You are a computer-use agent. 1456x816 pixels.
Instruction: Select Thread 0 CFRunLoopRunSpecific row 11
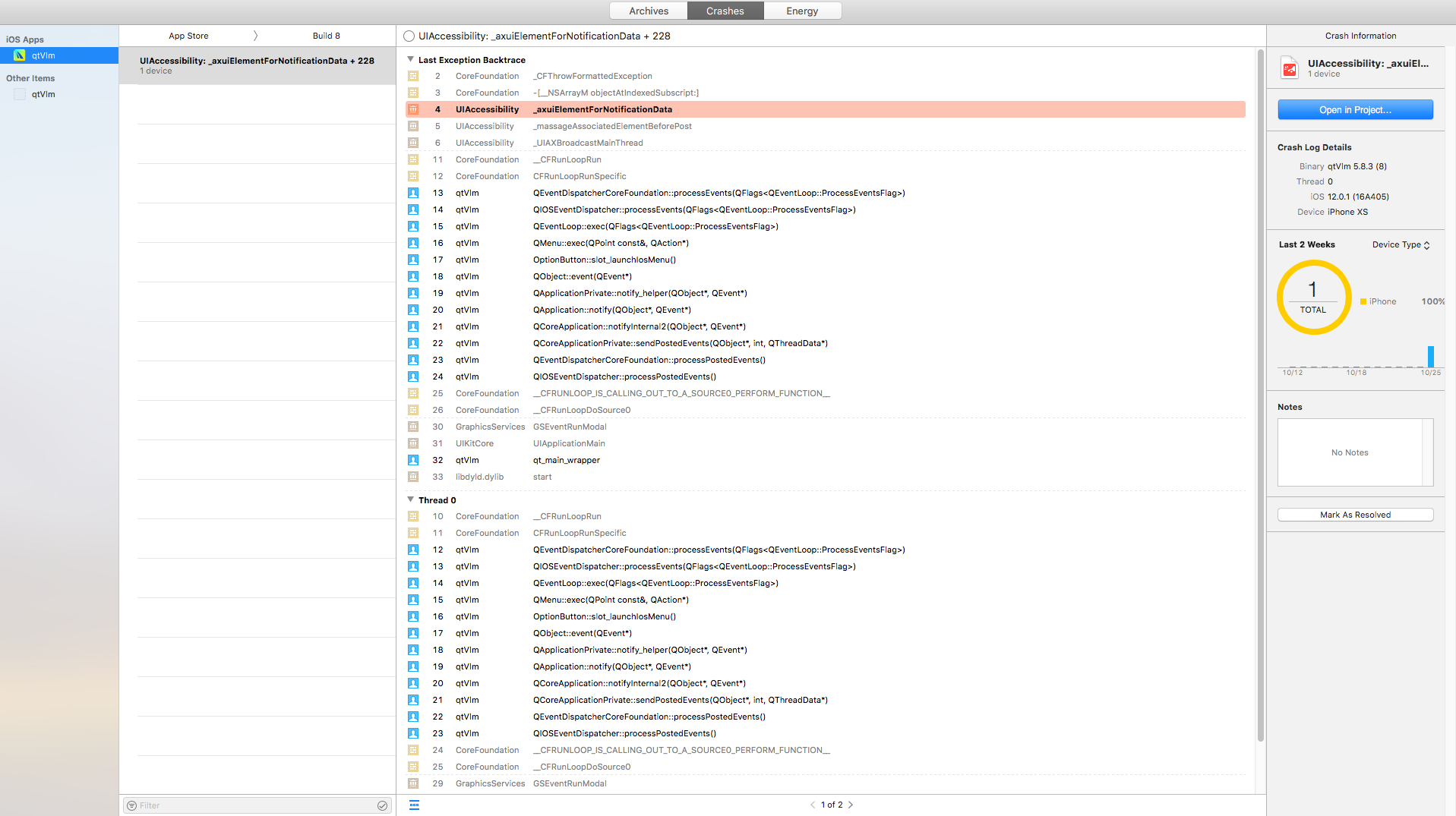(x=825, y=533)
